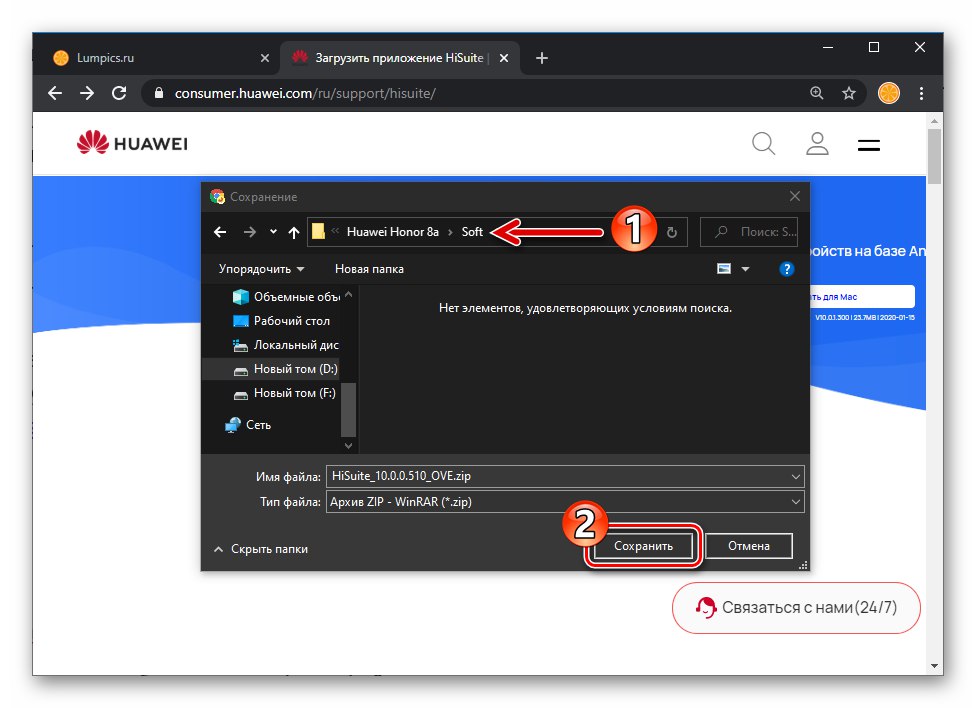976x708 pixels.
Task: Open the Chrome profile avatar
Action: coord(888,93)
